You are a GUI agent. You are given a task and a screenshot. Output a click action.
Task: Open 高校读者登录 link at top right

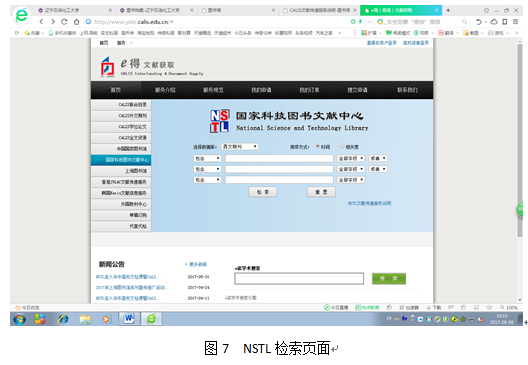[x=416, y=43]
